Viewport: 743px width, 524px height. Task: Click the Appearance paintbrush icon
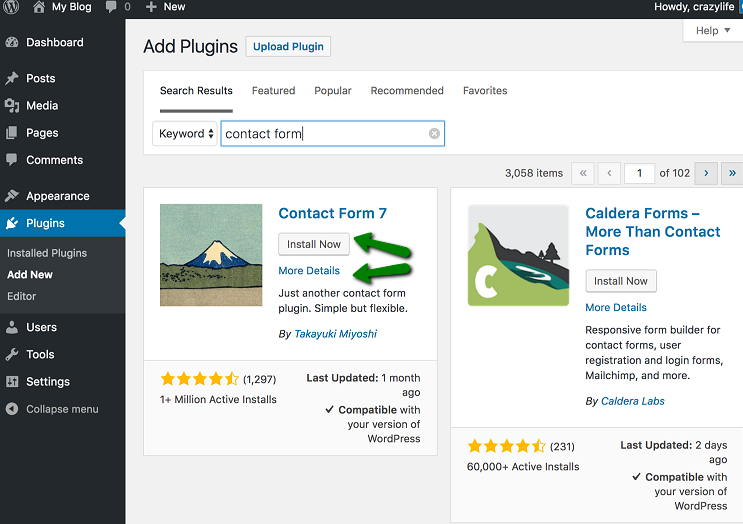coord(12,196)
